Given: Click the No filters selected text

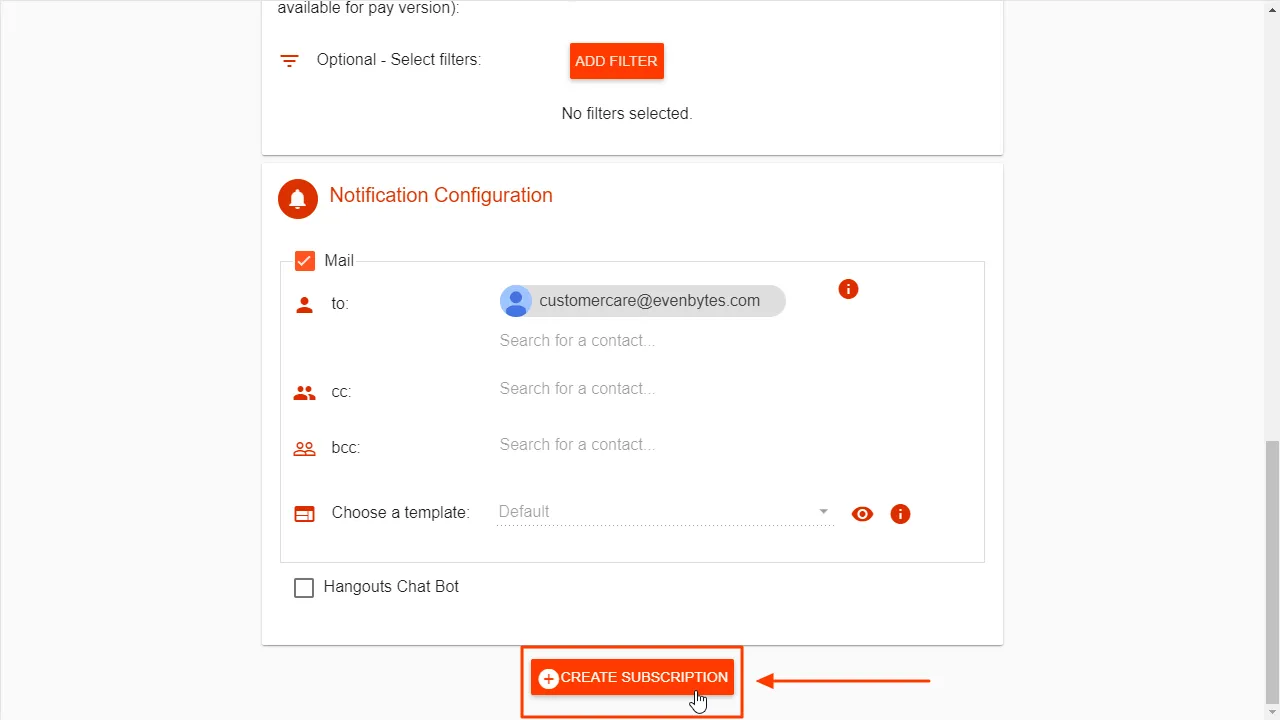Looking at the screenshot, I should [627, 114].
